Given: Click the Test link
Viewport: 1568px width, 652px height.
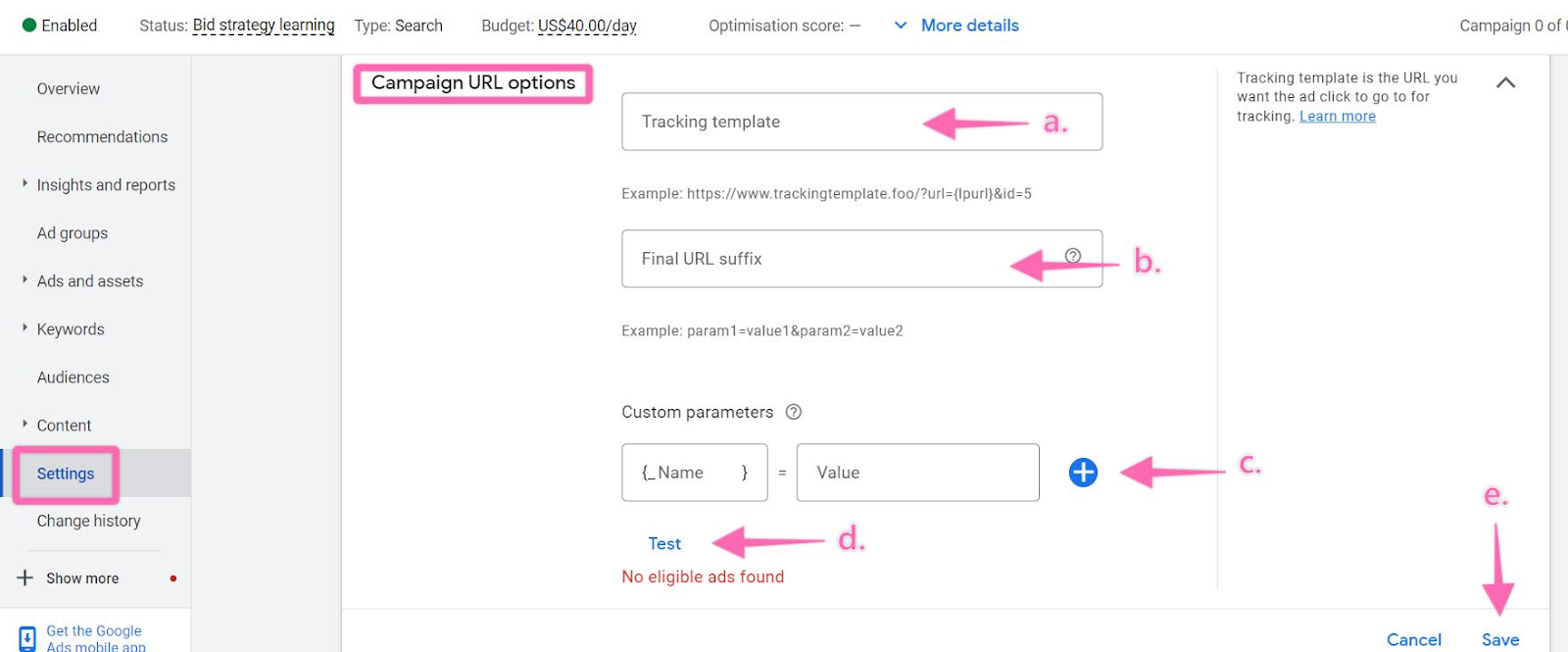Looking at the screenshot, I should (x=664, y=544).
